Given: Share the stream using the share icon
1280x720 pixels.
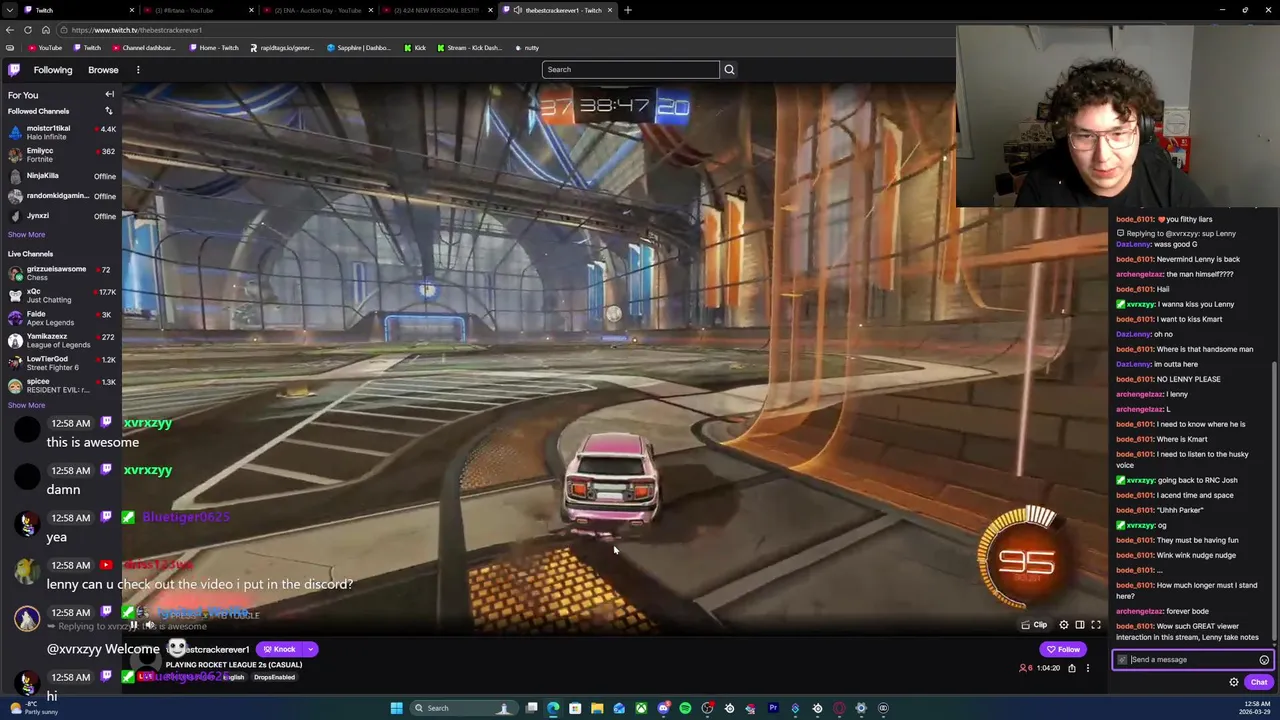Looking at the screenshot, I should coord(1072,668).
